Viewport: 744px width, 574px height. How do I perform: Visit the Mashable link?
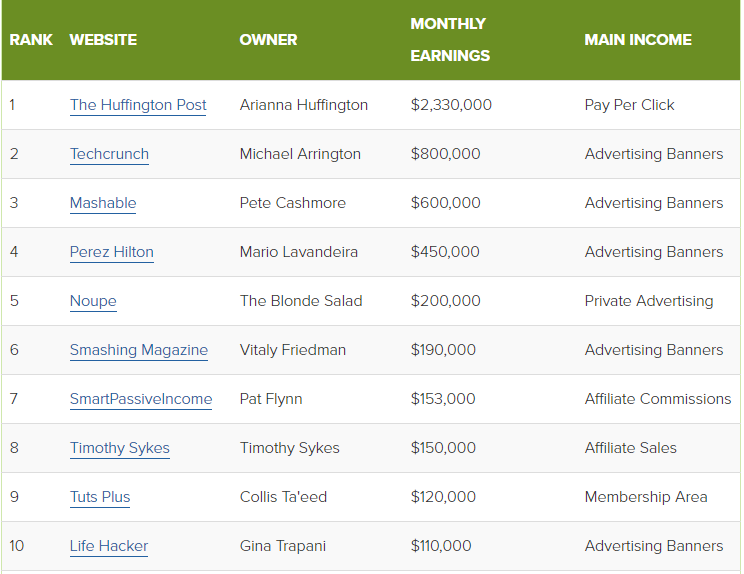click(x=103, y=203)
